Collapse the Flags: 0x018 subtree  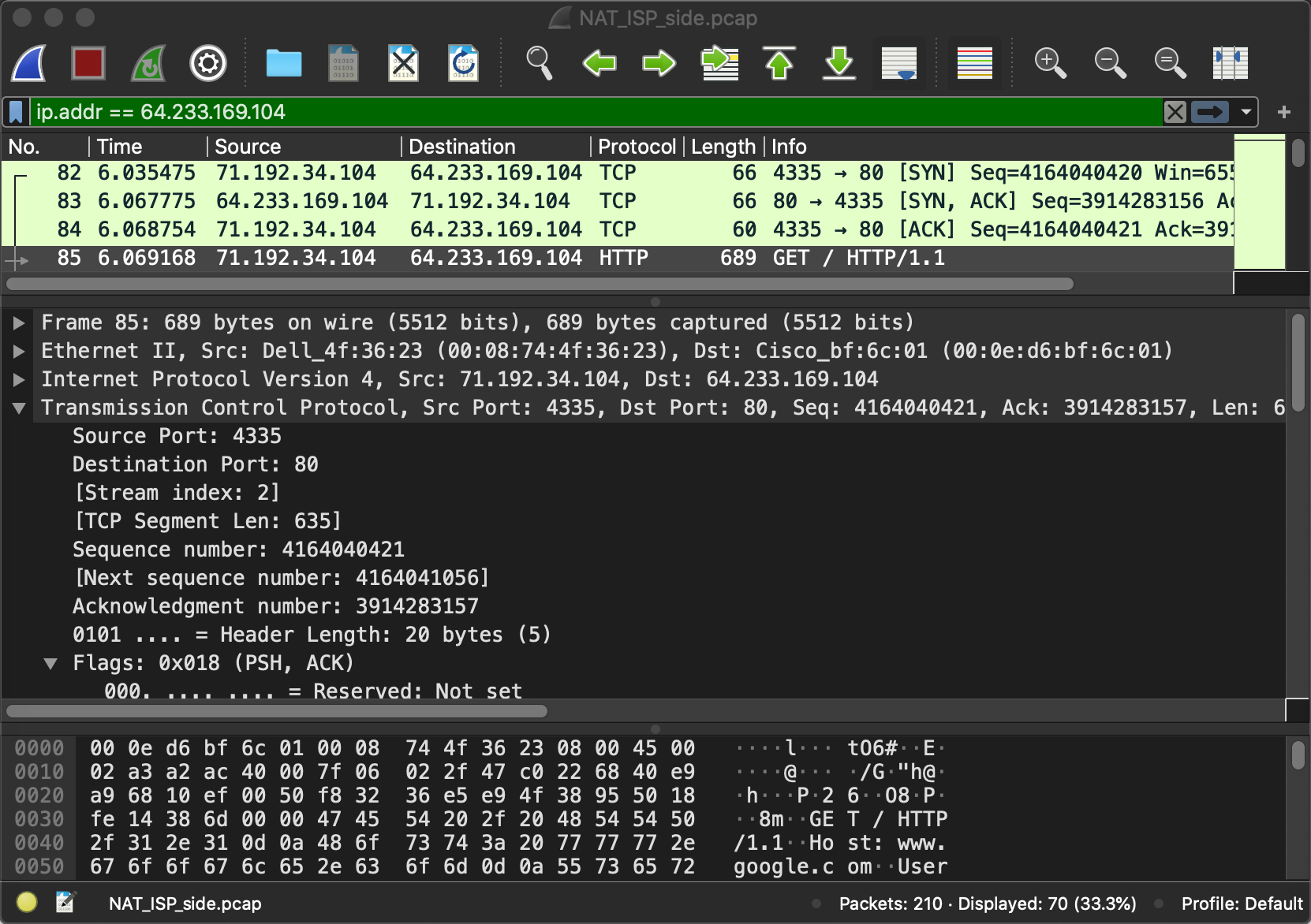[50, 664]
